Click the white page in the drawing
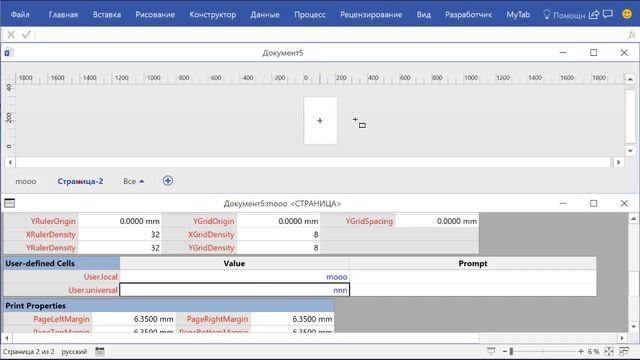Viewport: 640px width, 360px height. [320, 120]
